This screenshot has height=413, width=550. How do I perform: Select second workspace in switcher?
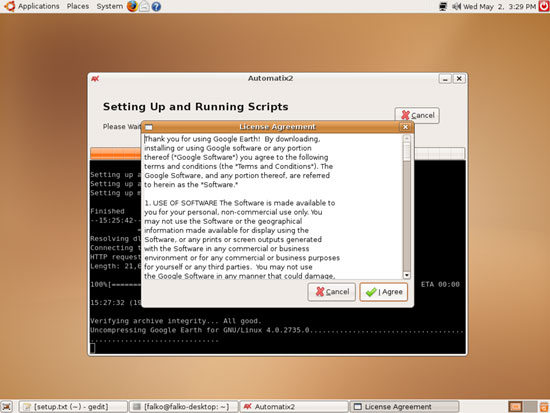pyautogui.click(x=530, y=407)
